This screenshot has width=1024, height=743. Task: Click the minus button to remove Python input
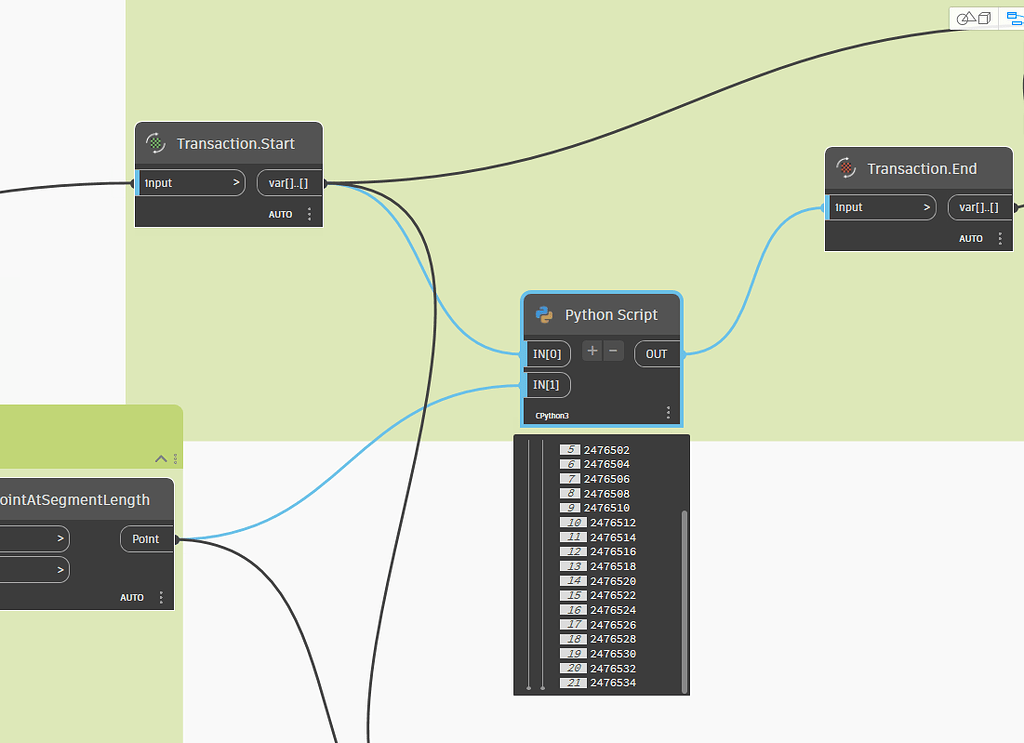[613, 351]
